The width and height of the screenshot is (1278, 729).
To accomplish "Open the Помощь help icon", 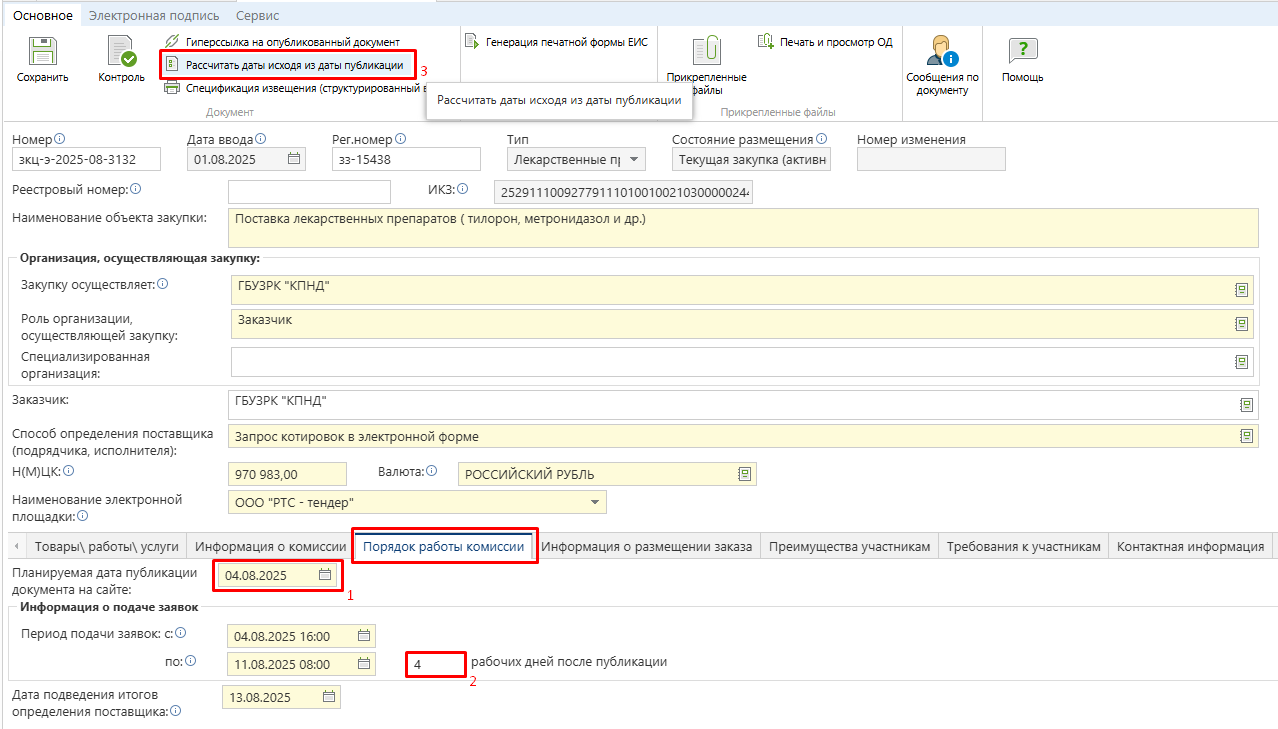I will [x=1022, y=51].
